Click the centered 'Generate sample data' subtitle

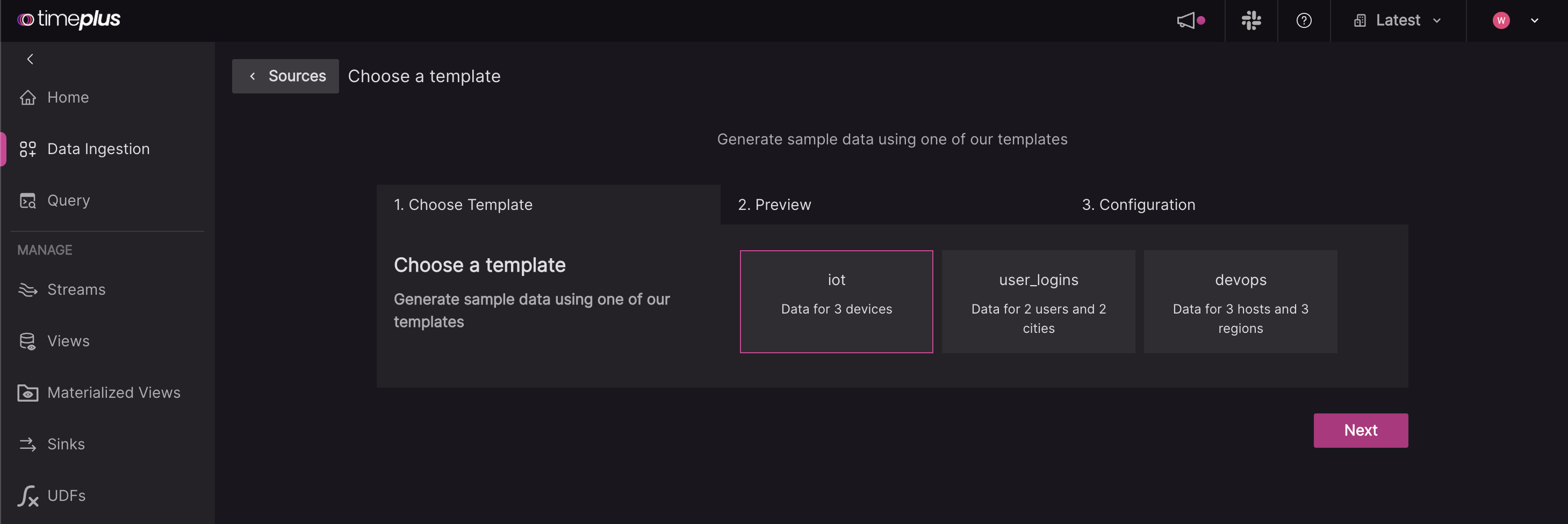(x=893, y=139)
